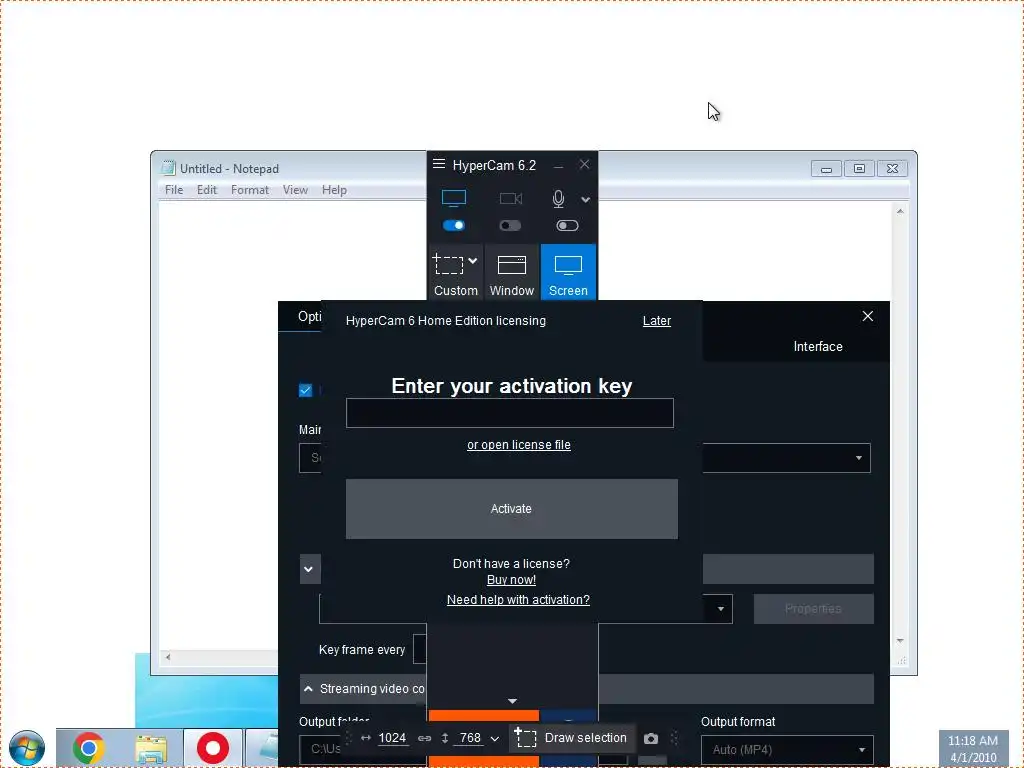Toggle the aspect ratio link icon
Viewport: 1024px width, 768px height.
point(424,739)
